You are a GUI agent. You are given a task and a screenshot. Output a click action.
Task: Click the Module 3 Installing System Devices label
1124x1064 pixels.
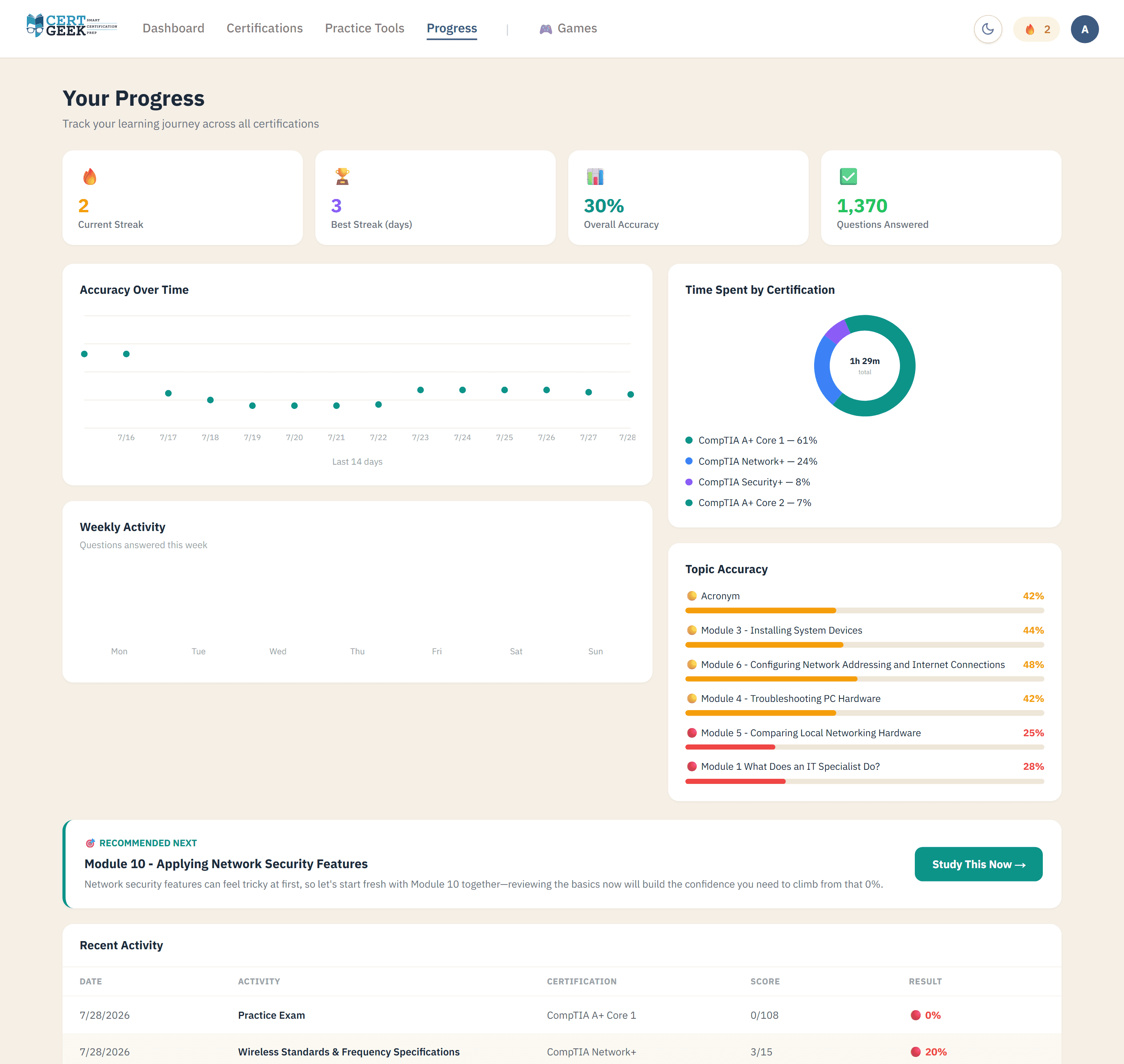tap(781, 630)
